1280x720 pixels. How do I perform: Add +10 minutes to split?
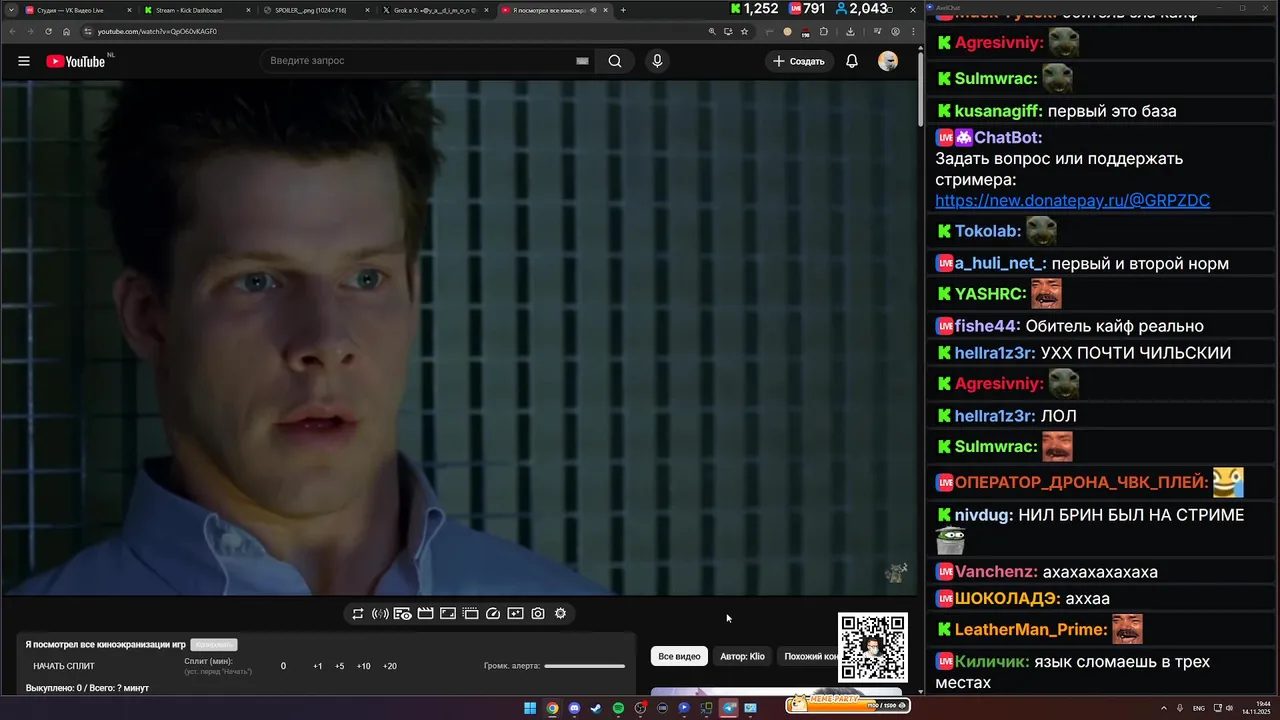363,666
